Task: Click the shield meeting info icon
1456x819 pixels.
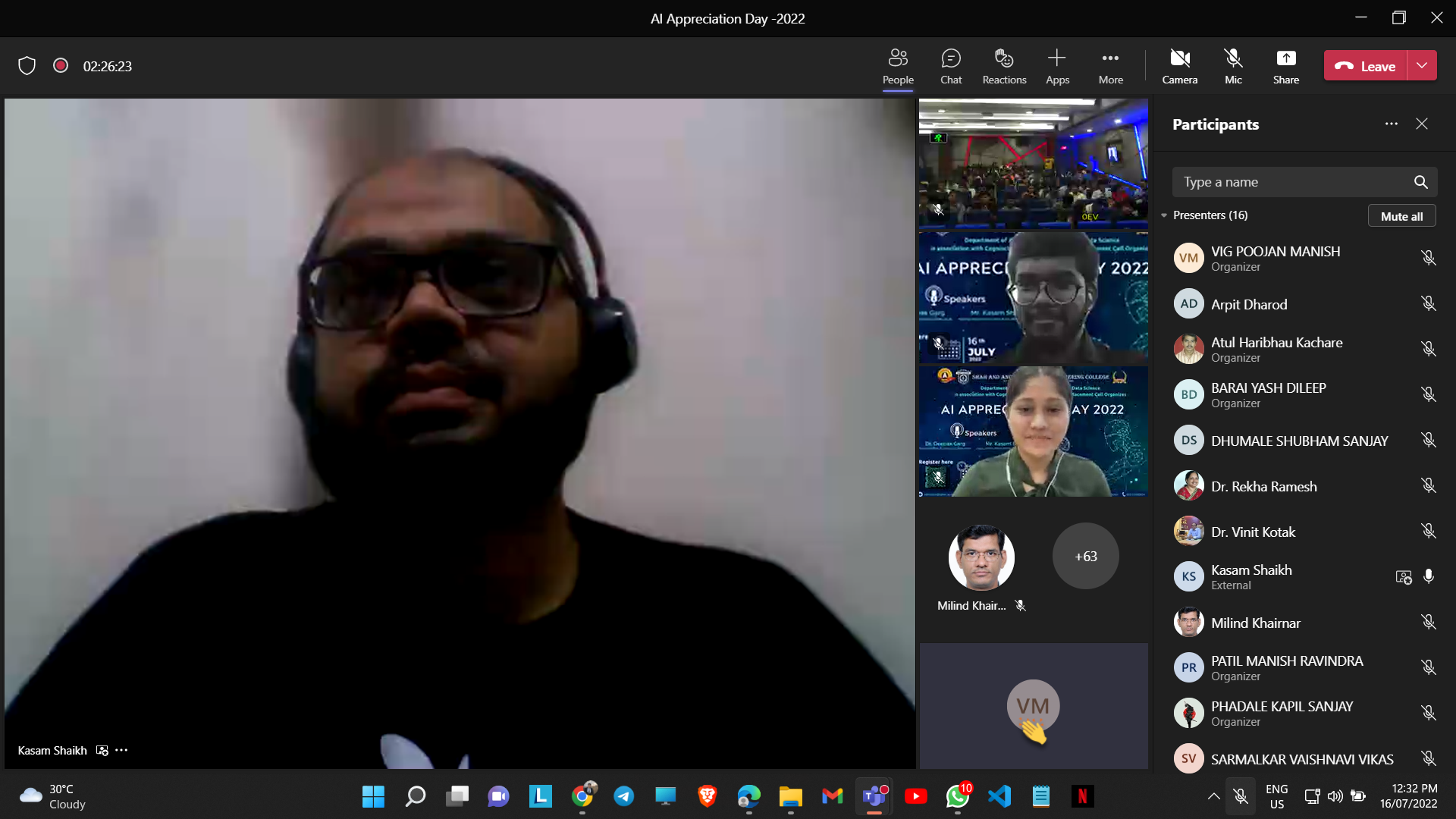Action: 27,66
